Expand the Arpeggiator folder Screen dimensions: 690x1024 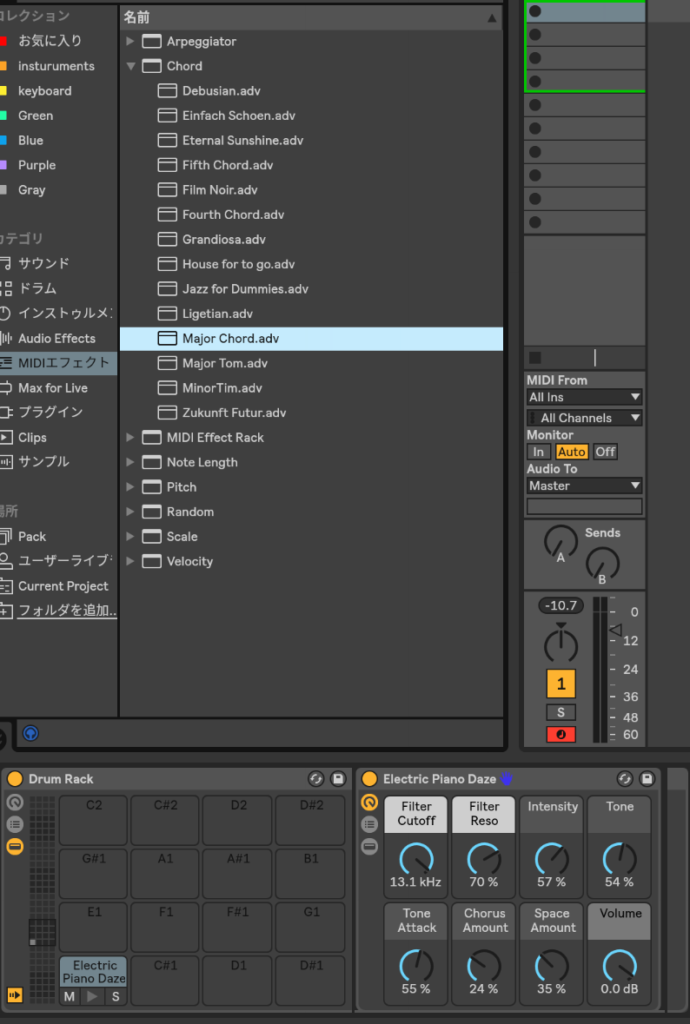pyautogui.click(x=130, y=42)
